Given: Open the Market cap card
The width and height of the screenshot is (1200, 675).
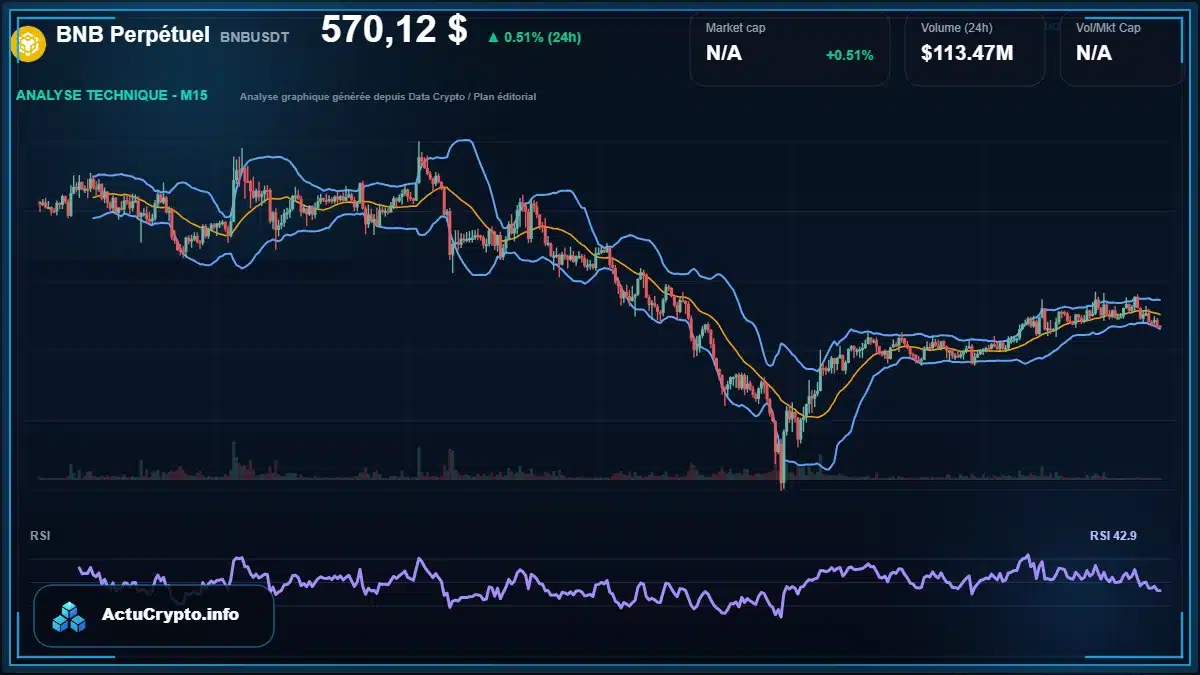Looking at the screenshot, I should (790, 48).
